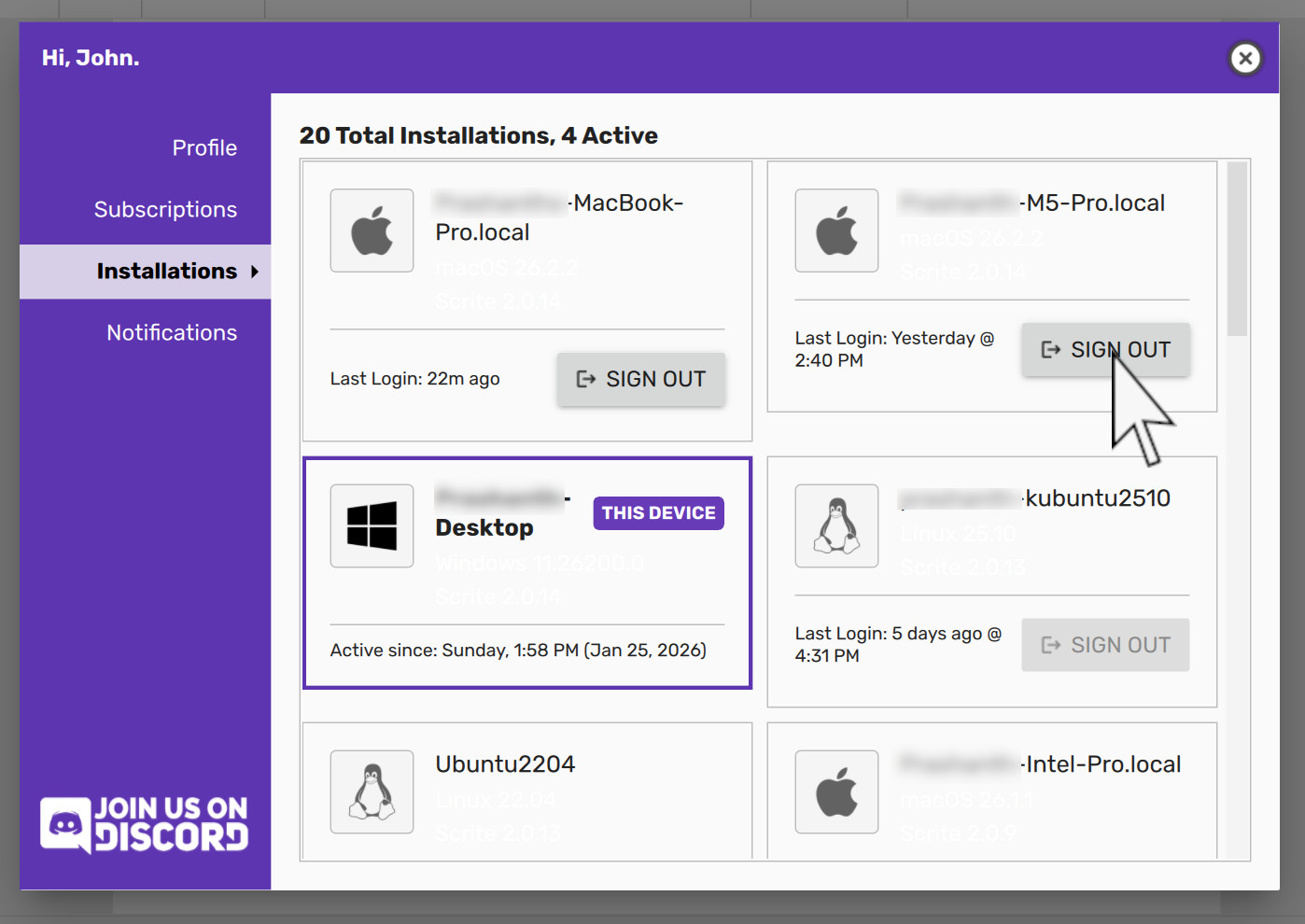Screen dimensions: 1305x924
Task: Click Linux penguin icon for Ubuntu2204
Action: [x=372, y=791]
